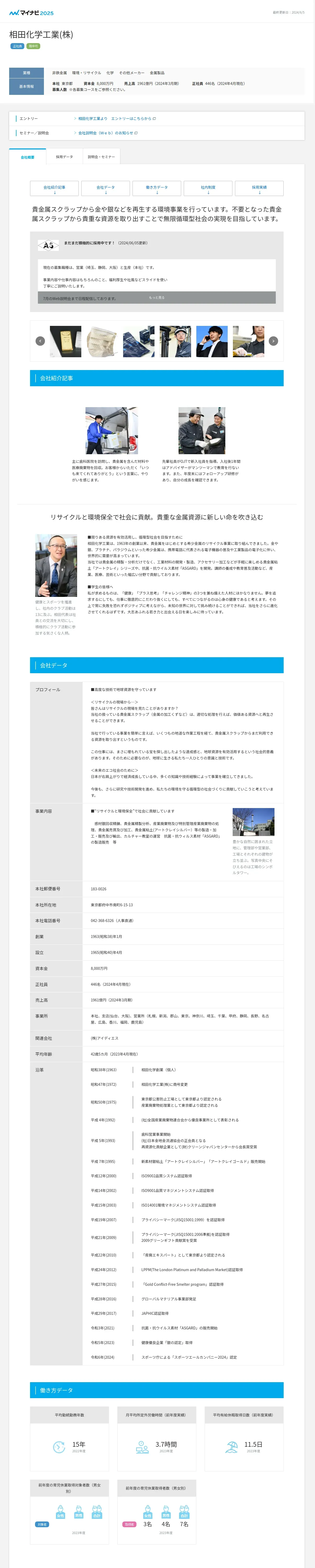This screenshot has width=315, height=1568.
Task: Select the 関連会社 value (株)アイディエス
Action: (105, 1039)
